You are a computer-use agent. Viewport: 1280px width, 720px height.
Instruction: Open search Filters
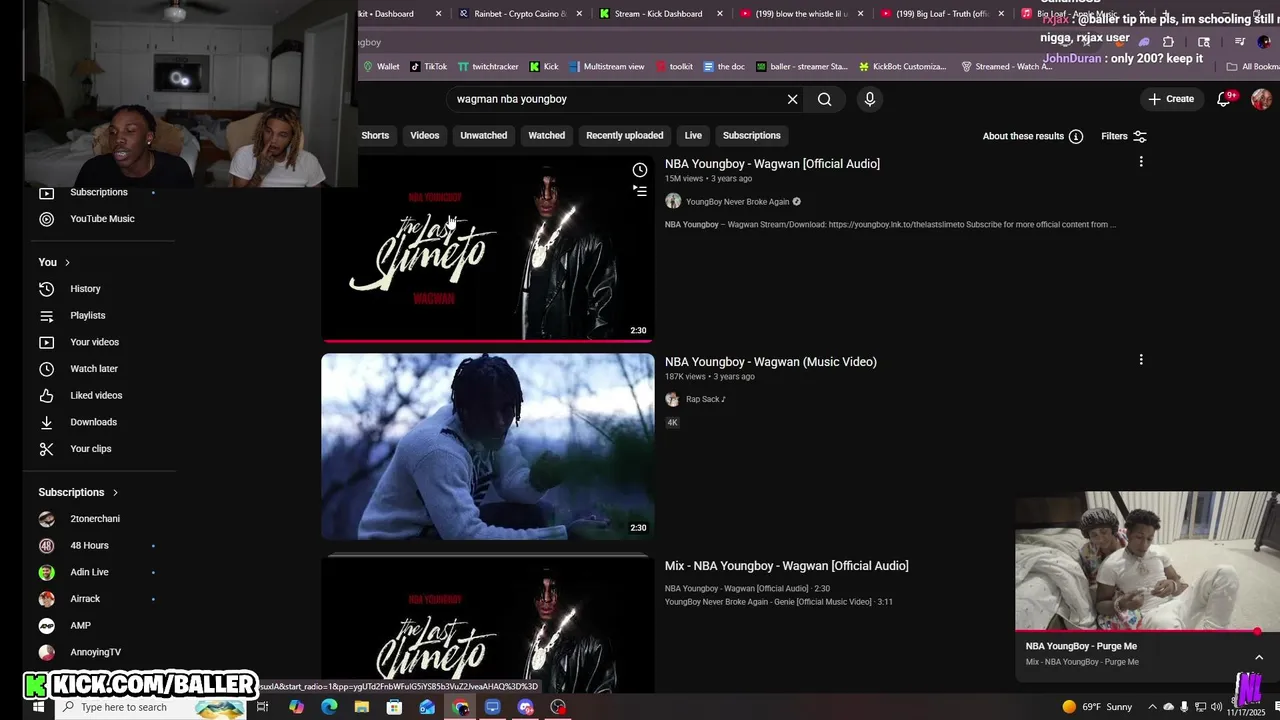tap(1123, 136)
